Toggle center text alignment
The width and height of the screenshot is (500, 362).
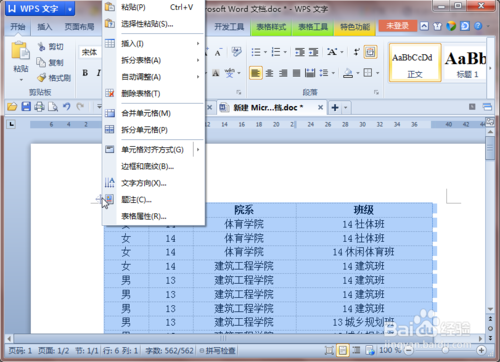[x=269, y=73]
